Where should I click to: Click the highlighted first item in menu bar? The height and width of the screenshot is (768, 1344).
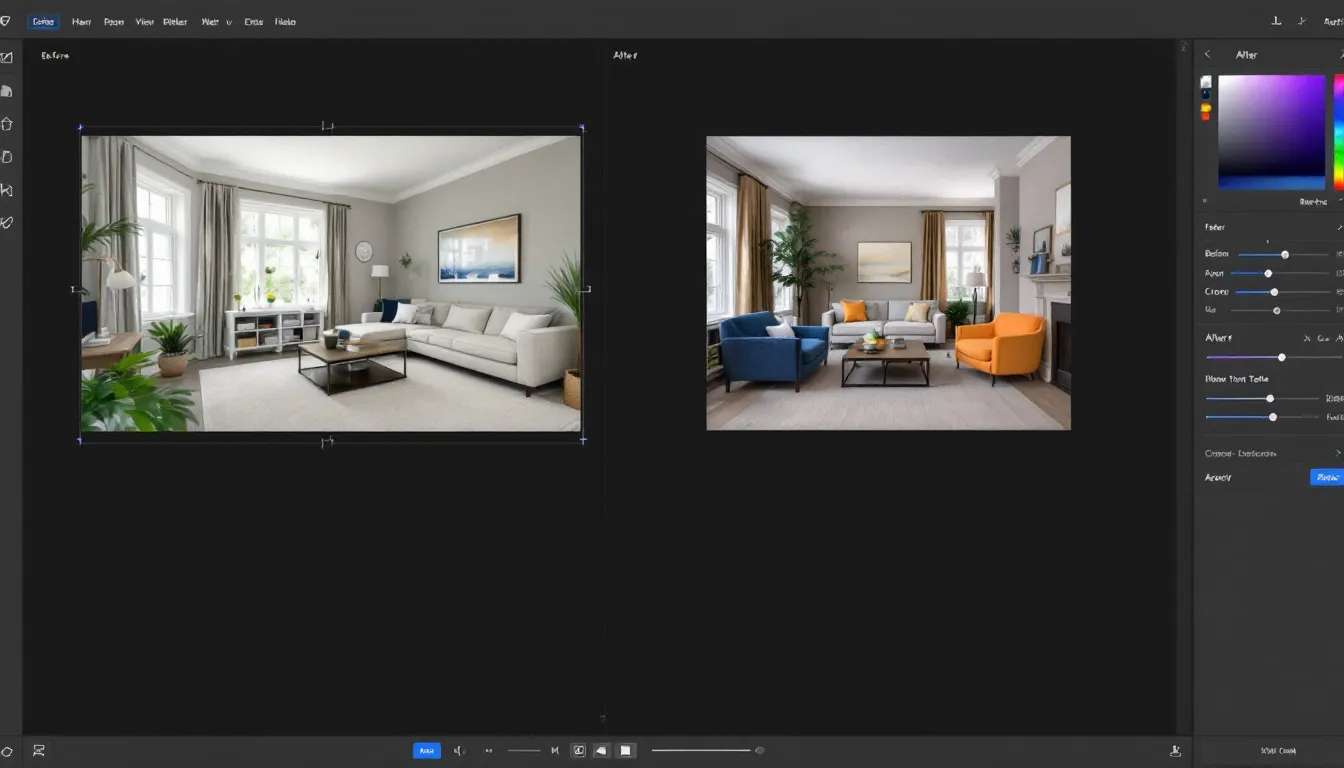[44, 21]
